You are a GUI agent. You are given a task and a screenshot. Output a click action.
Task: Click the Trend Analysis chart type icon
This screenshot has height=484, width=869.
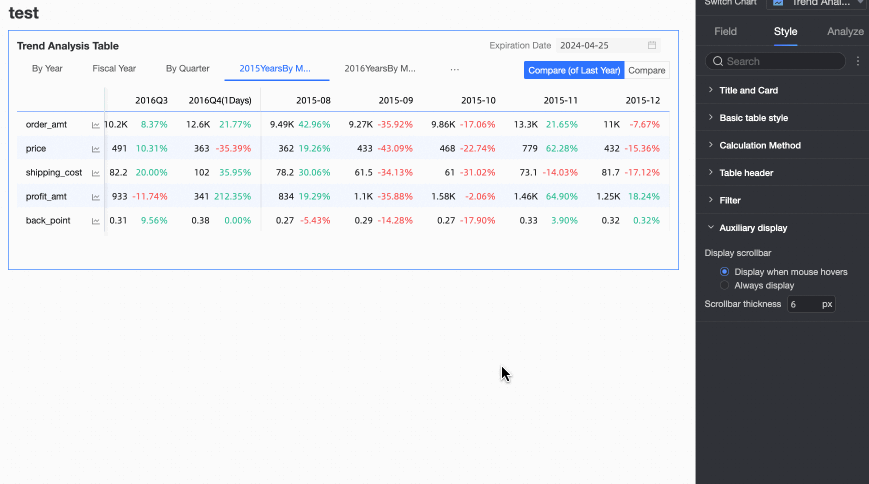(778, 3)
